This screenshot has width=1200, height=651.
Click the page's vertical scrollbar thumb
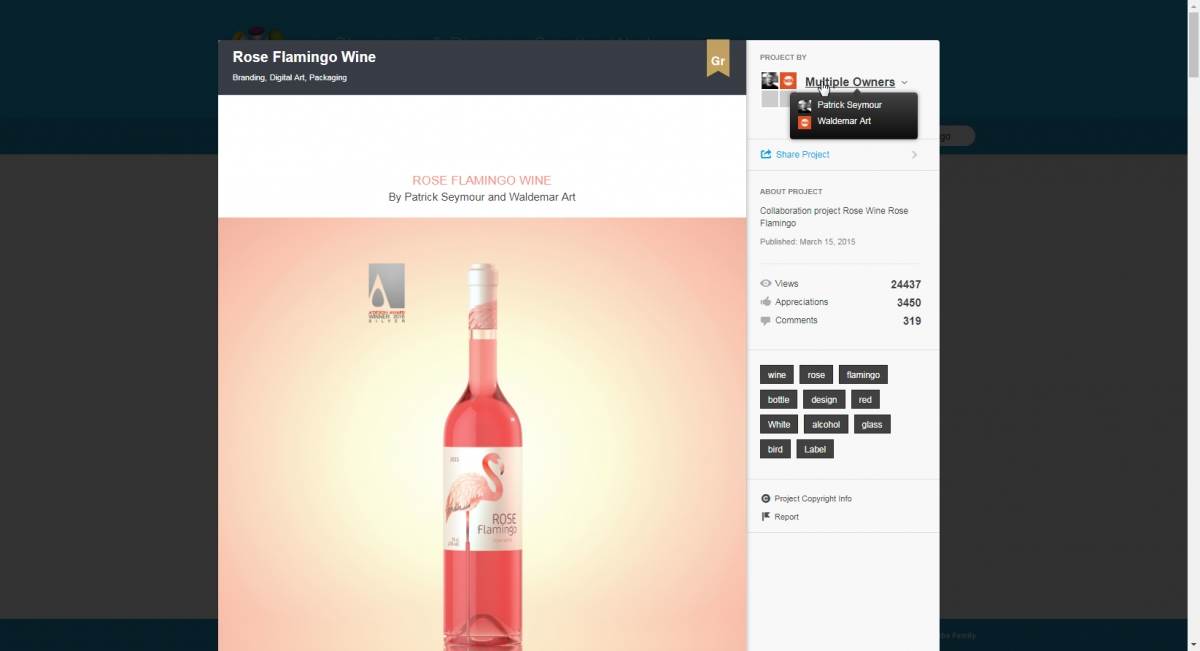[x=1192, y=40]
